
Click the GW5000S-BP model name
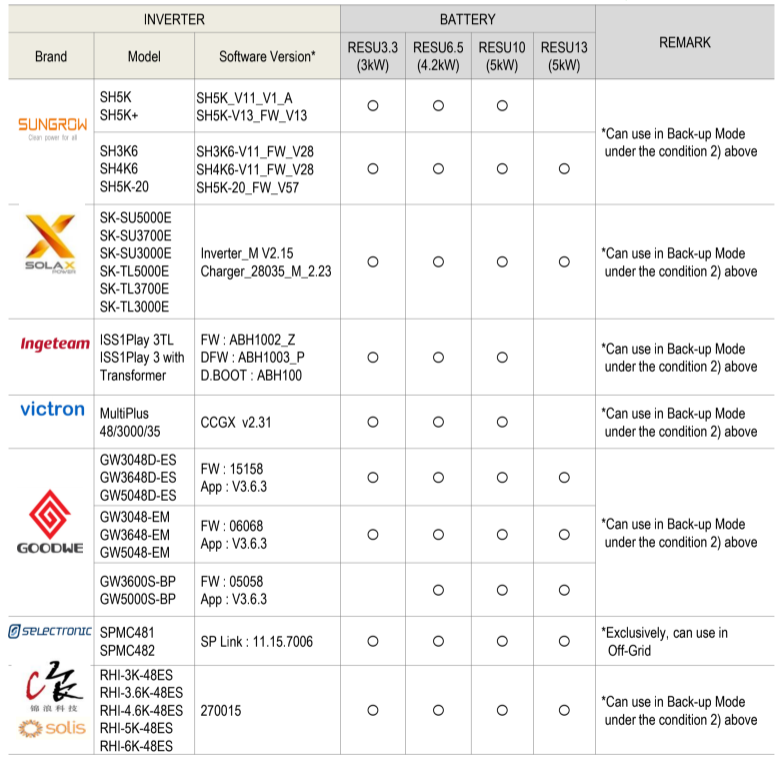138,598
